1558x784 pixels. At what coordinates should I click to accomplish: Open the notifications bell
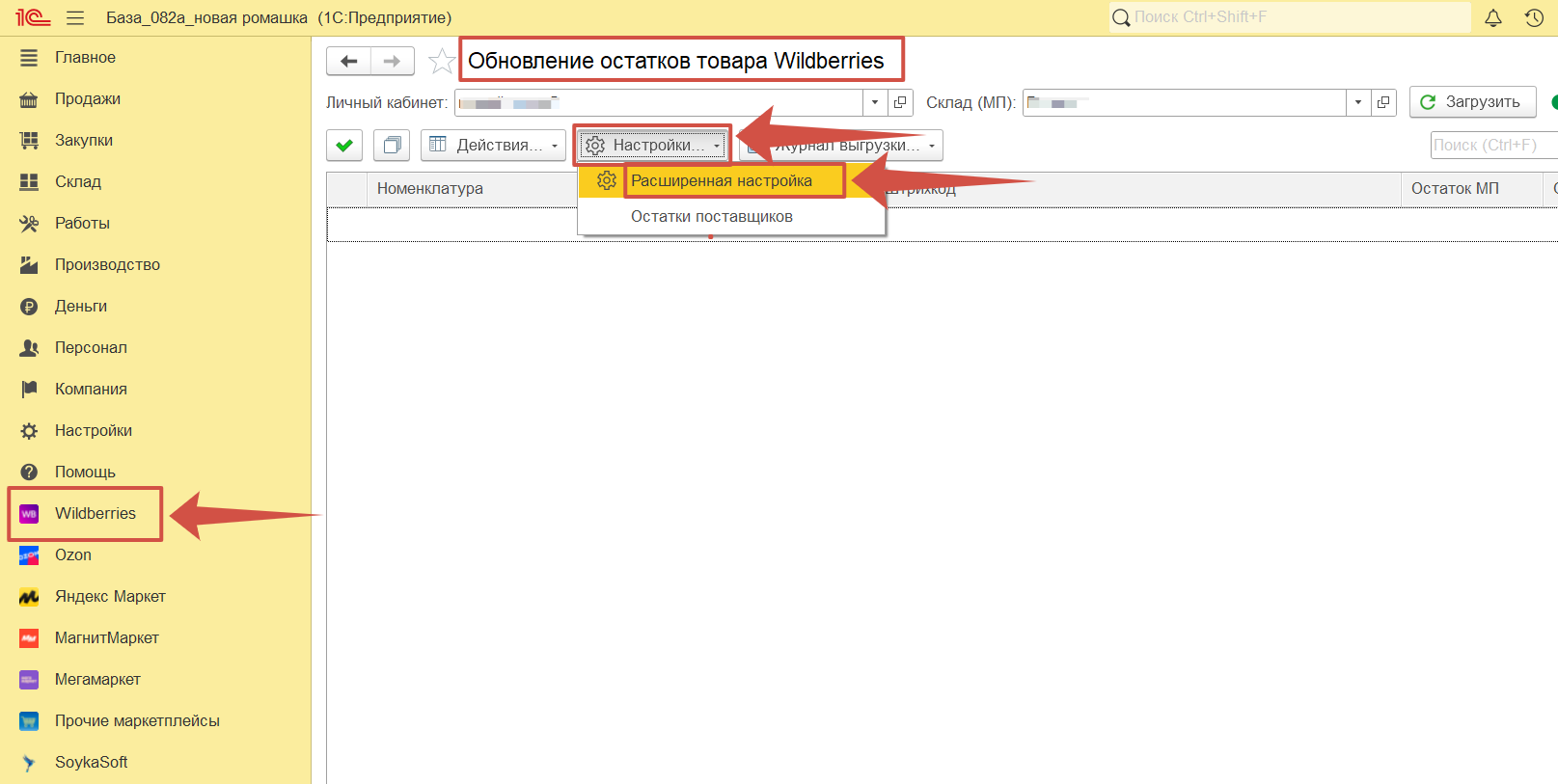point(1493,17)
